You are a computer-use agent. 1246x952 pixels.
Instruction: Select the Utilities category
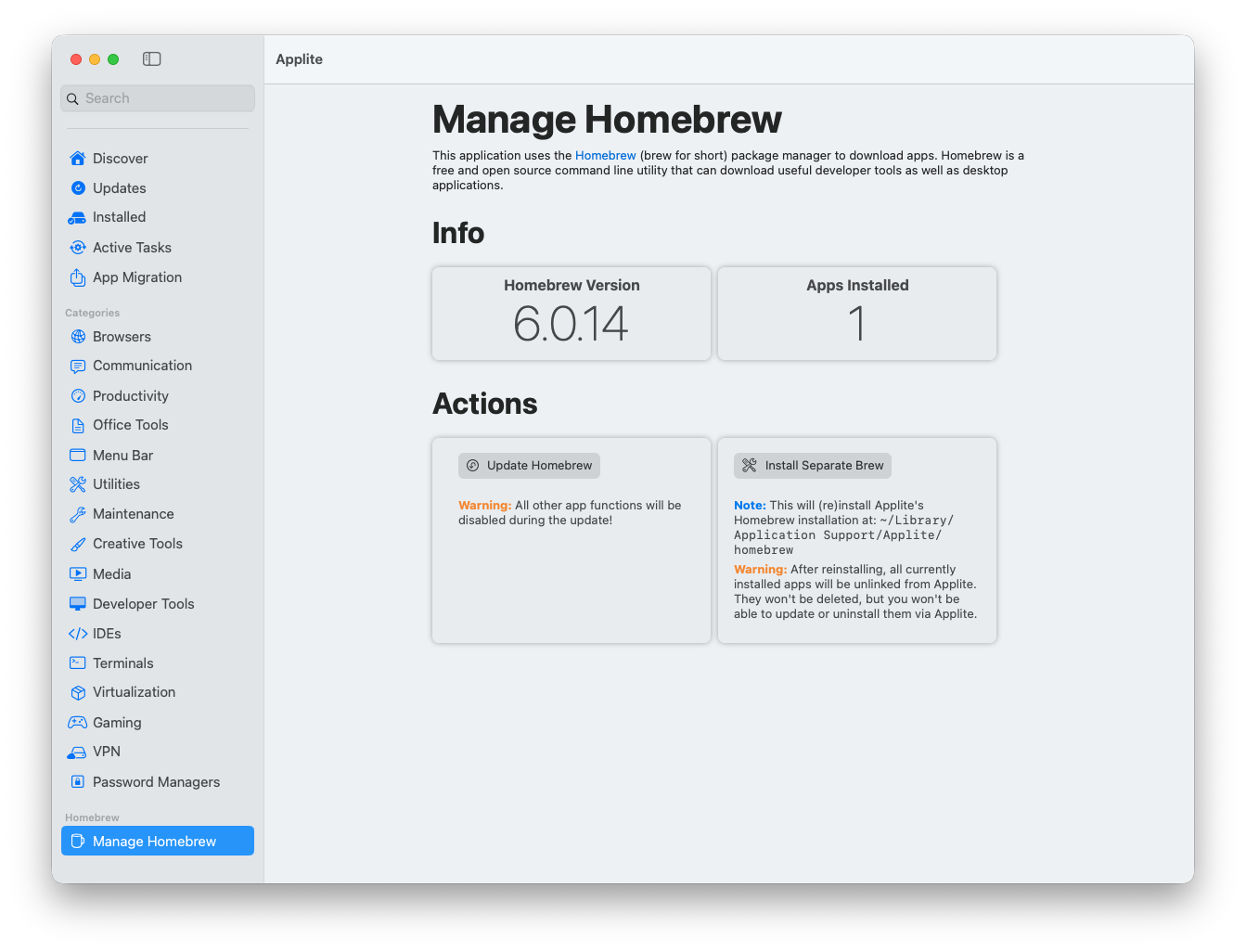coord(158,484)
